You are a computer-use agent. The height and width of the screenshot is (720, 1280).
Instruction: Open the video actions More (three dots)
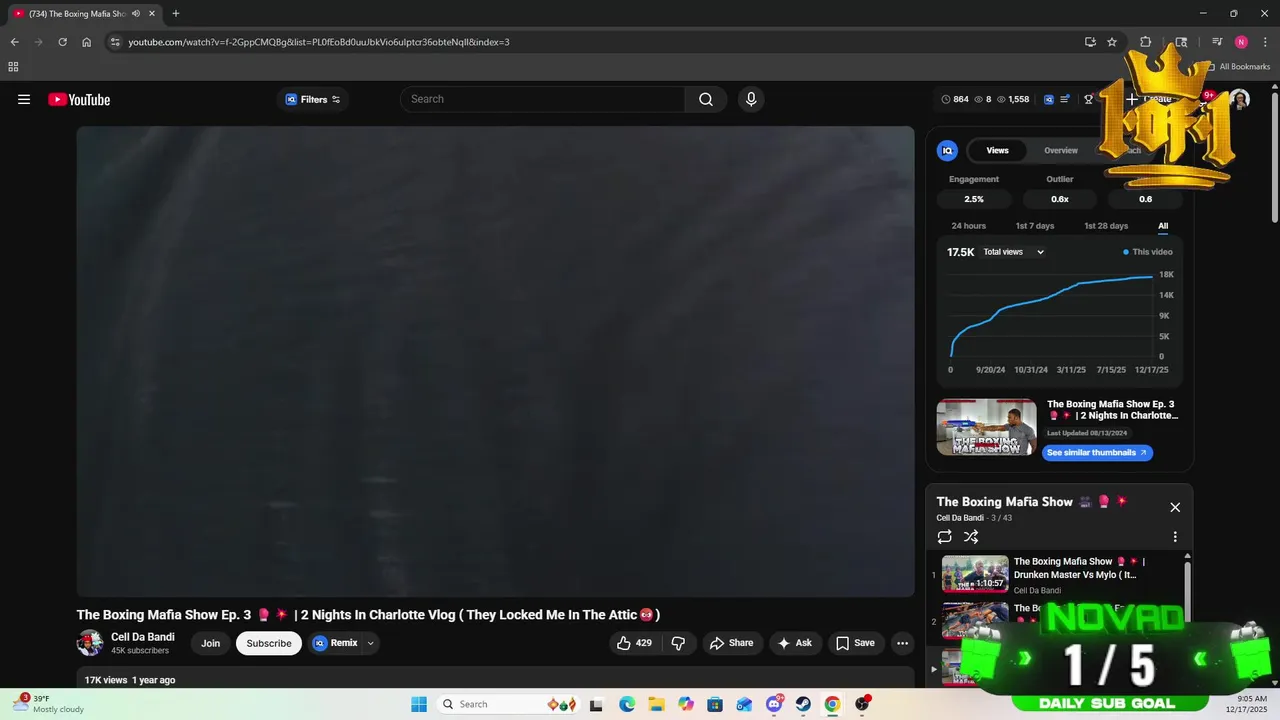point(902,643)
